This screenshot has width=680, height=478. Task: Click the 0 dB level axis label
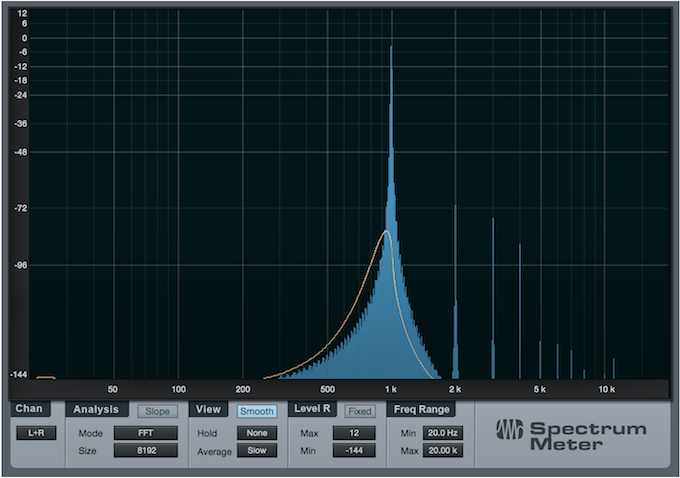24,38
